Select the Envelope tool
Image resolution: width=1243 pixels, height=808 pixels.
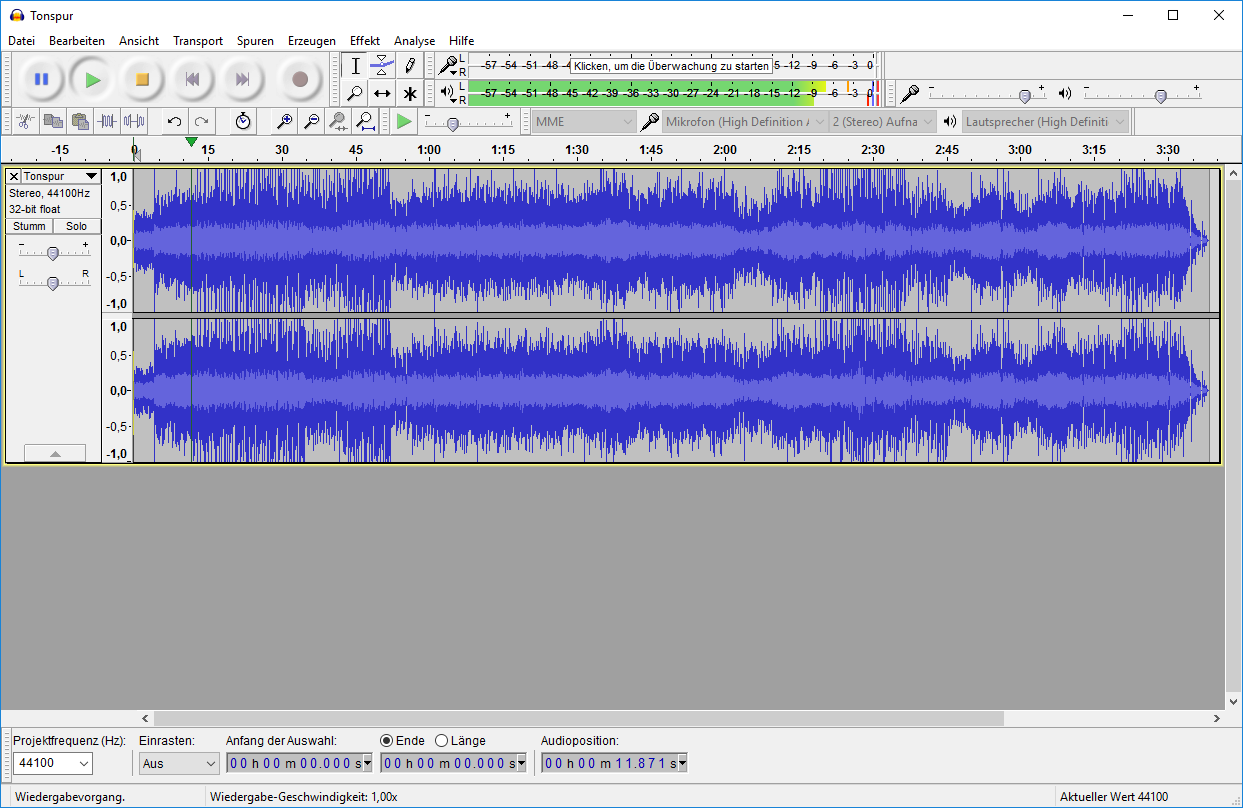click(x=382, y=66)
